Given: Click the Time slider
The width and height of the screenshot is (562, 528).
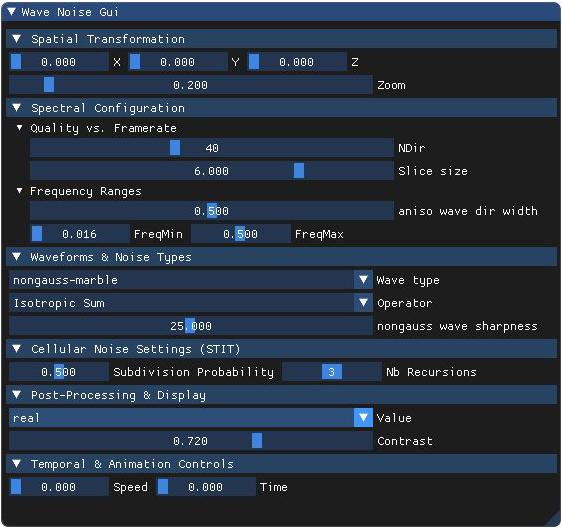Looking at the screenshot, I should [206, 486].
